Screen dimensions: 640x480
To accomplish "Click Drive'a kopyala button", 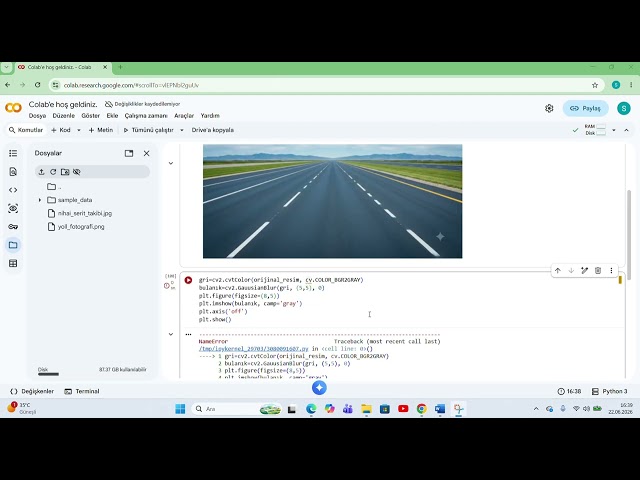I will (213, 130).
